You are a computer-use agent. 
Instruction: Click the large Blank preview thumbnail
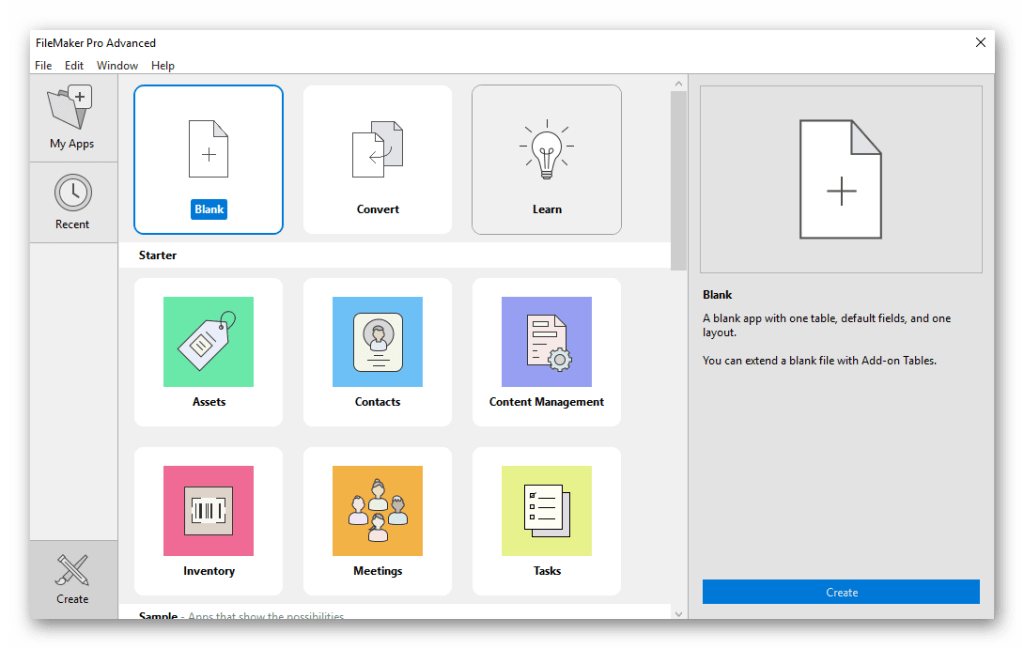coord(841,179)
